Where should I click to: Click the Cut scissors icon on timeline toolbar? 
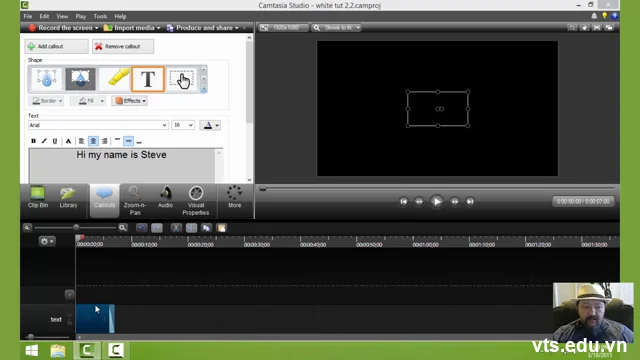click(176, 228)
